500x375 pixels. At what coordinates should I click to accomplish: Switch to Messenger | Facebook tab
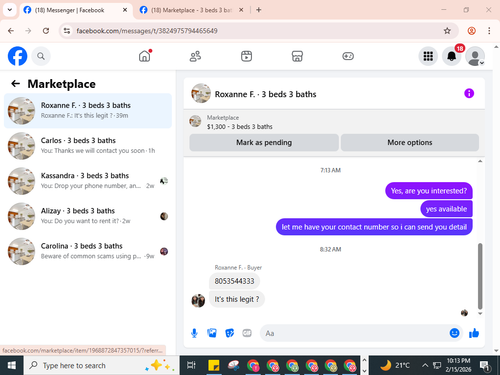click(x=76, y=10)
